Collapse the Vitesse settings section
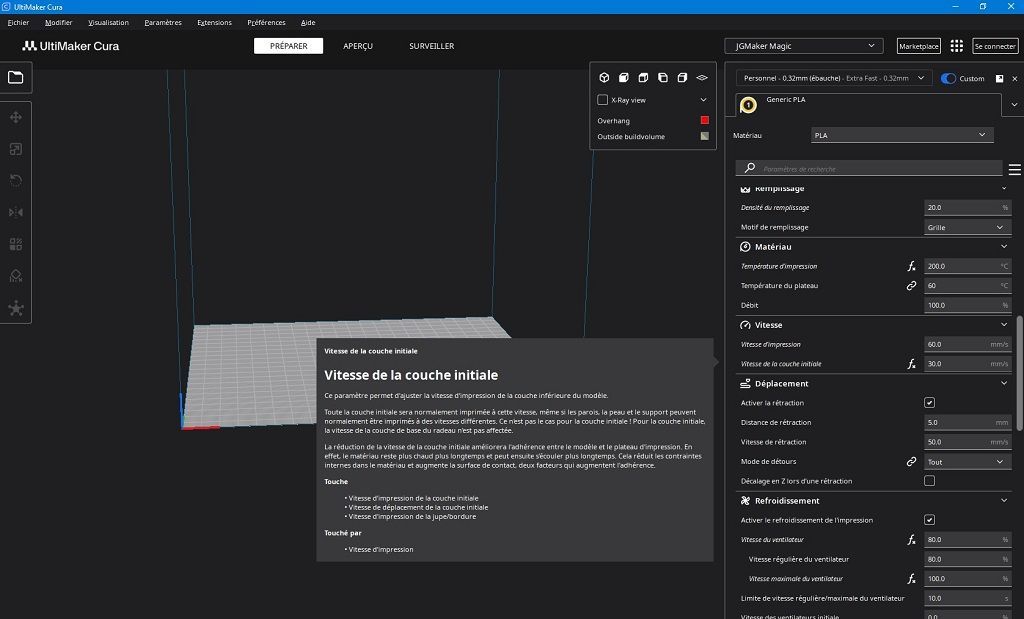 [1004, 325]
